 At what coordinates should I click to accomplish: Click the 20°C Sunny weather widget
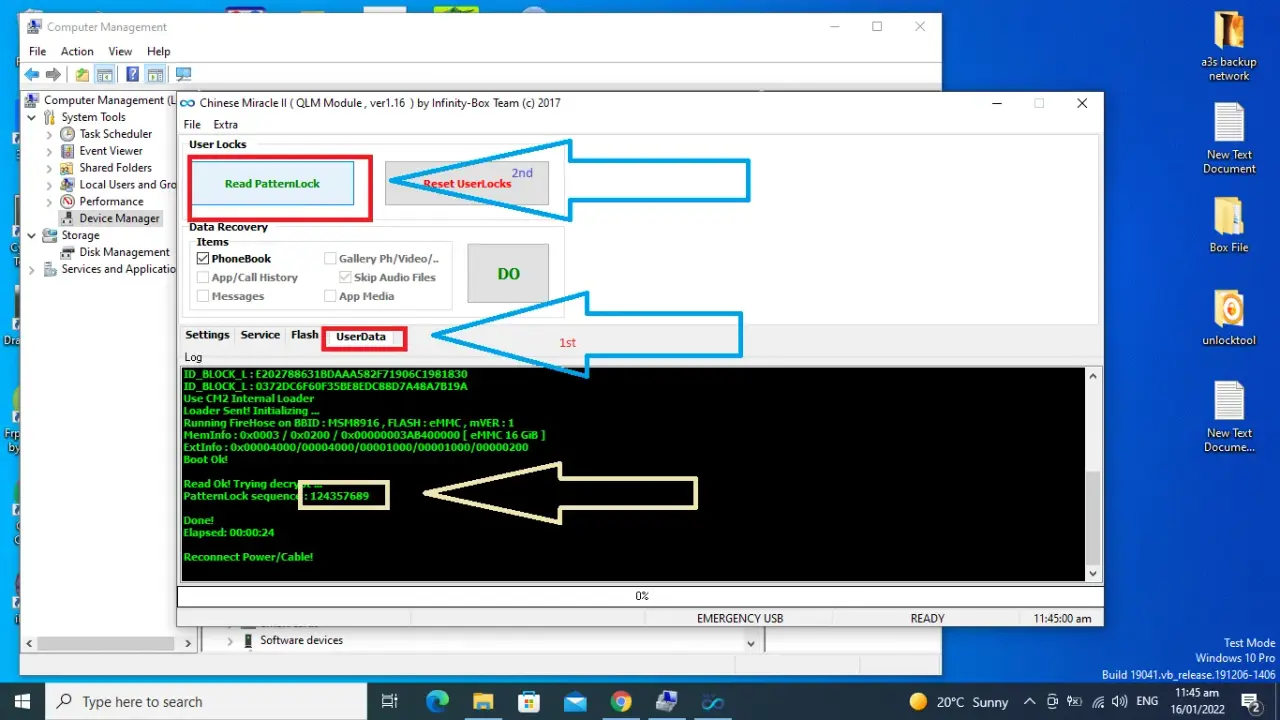[959, 702]
